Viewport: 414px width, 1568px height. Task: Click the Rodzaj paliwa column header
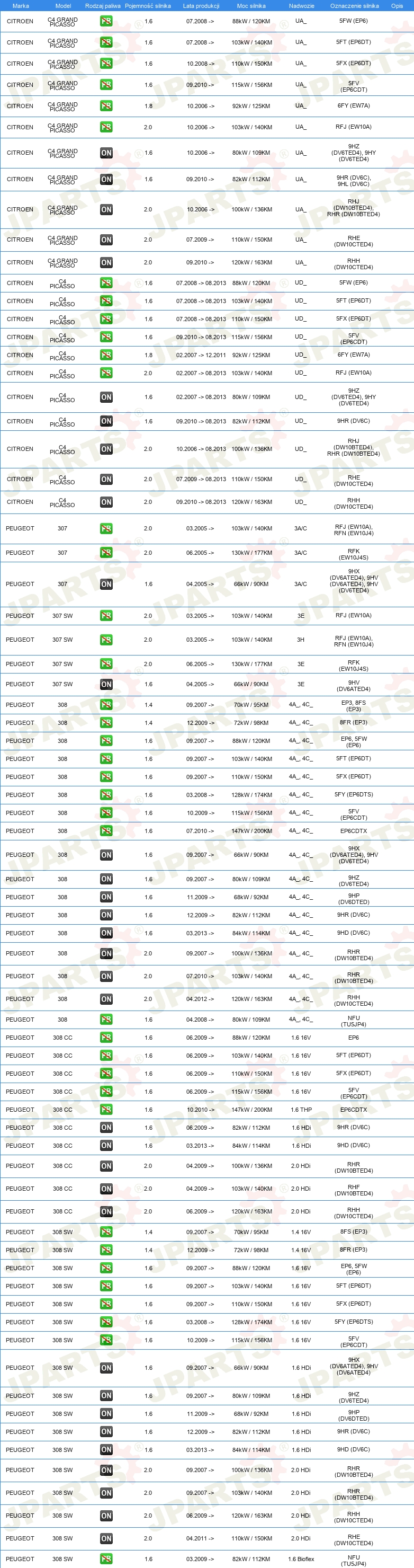(103, 6)
